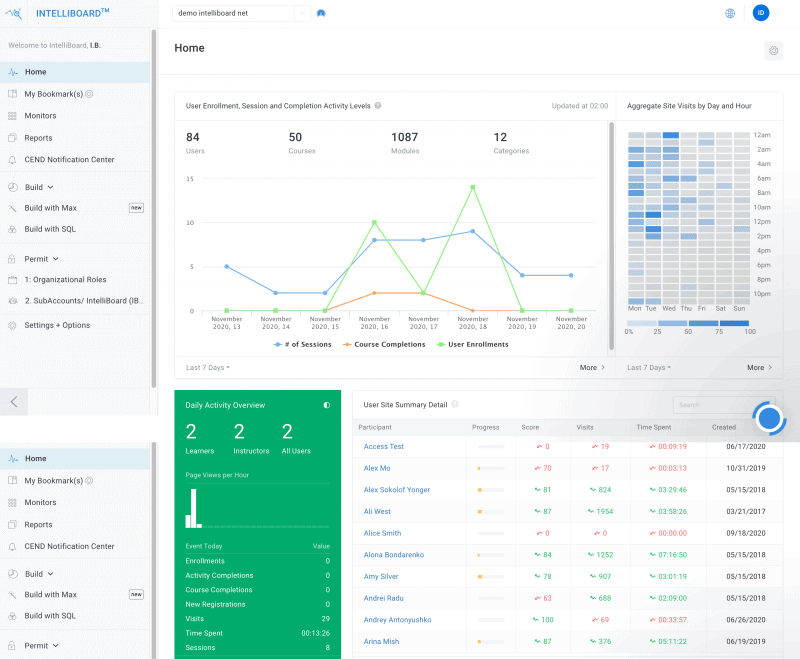This screenshot has width=800, height=659.
Task: Click darkest blue heatmap legend swatch near 100
Action: (x=734, y=323)
